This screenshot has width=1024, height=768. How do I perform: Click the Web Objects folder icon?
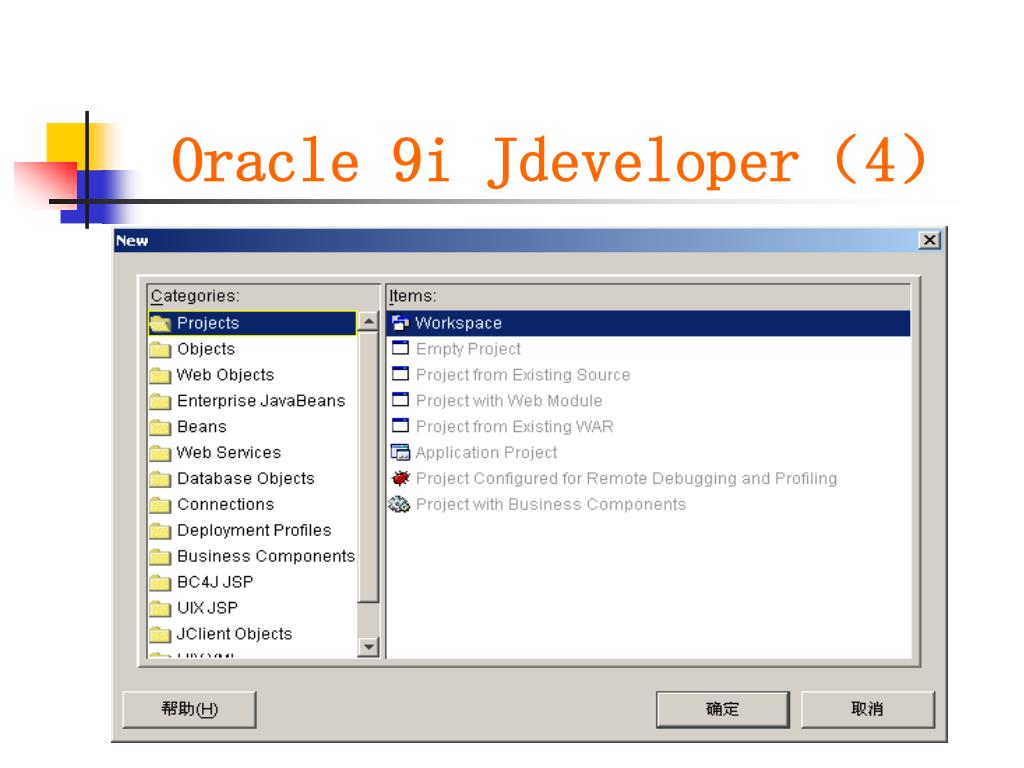tap(160, 376)
